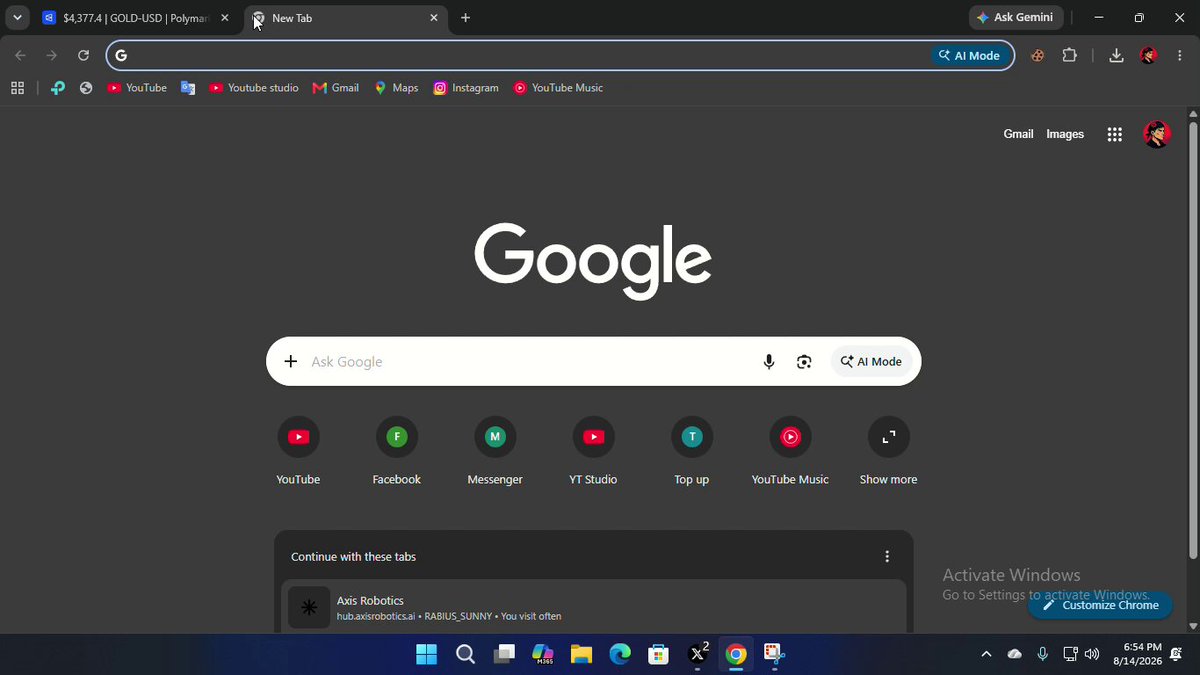Open the Messenger shortcut tile
The image size is (1200, 675).
click(495, 450)
